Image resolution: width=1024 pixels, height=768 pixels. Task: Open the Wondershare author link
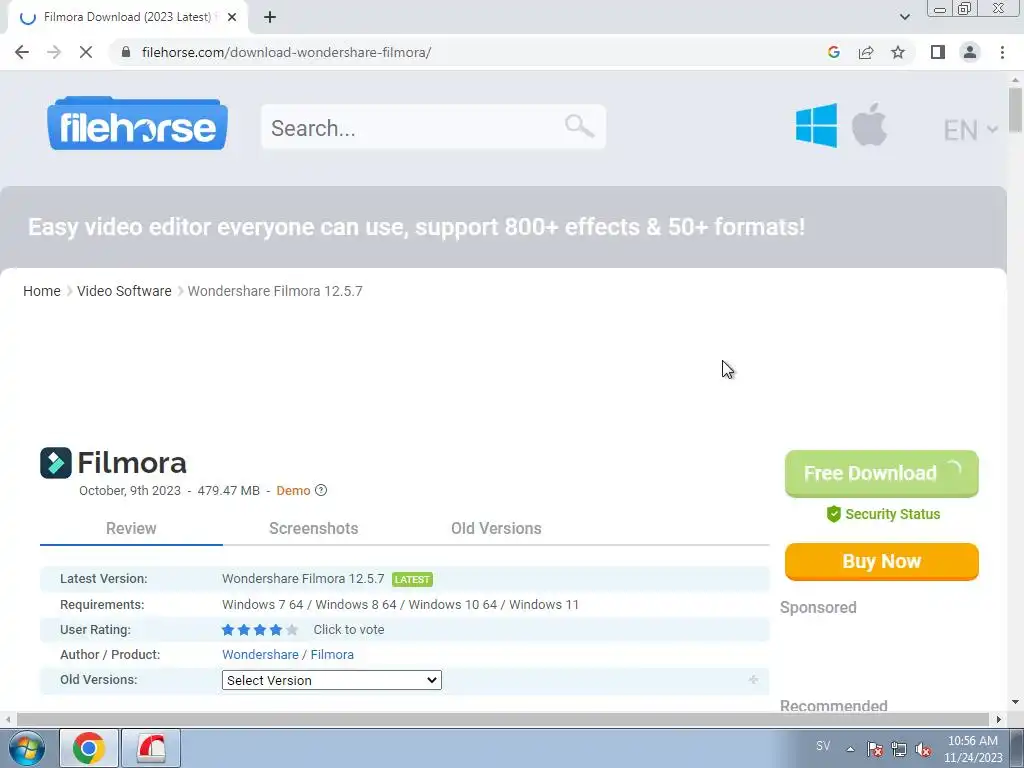point(260,654)
